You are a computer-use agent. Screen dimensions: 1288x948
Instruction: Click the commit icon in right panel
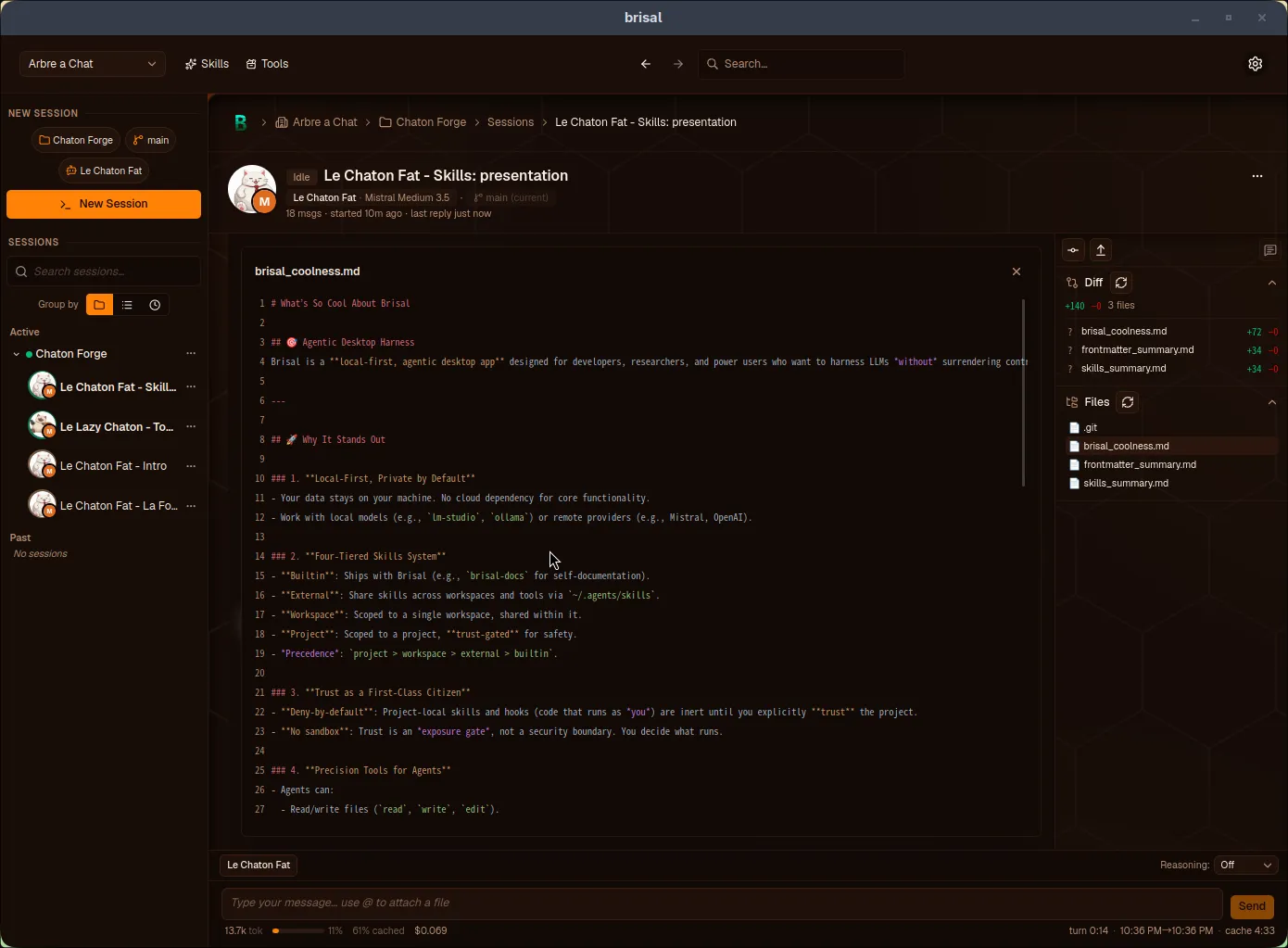pyautogui.click(x=1073, y=250)
